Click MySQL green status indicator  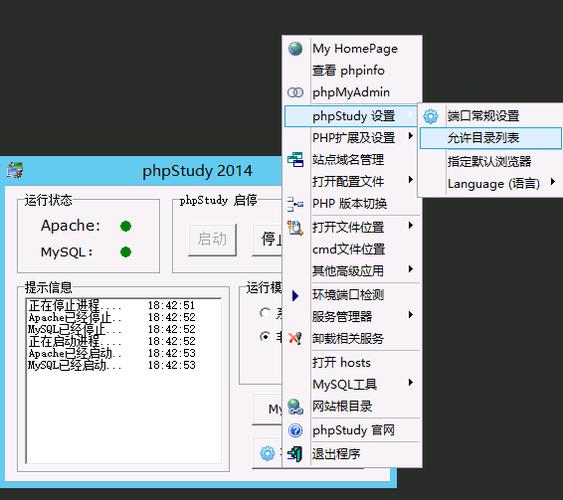tap(126, 252)
